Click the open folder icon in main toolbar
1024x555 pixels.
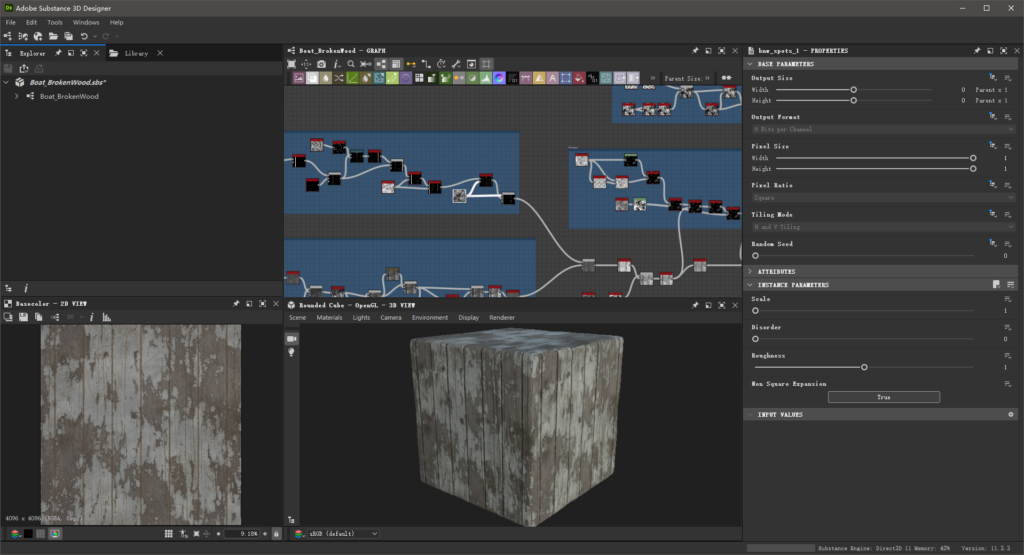53,36
